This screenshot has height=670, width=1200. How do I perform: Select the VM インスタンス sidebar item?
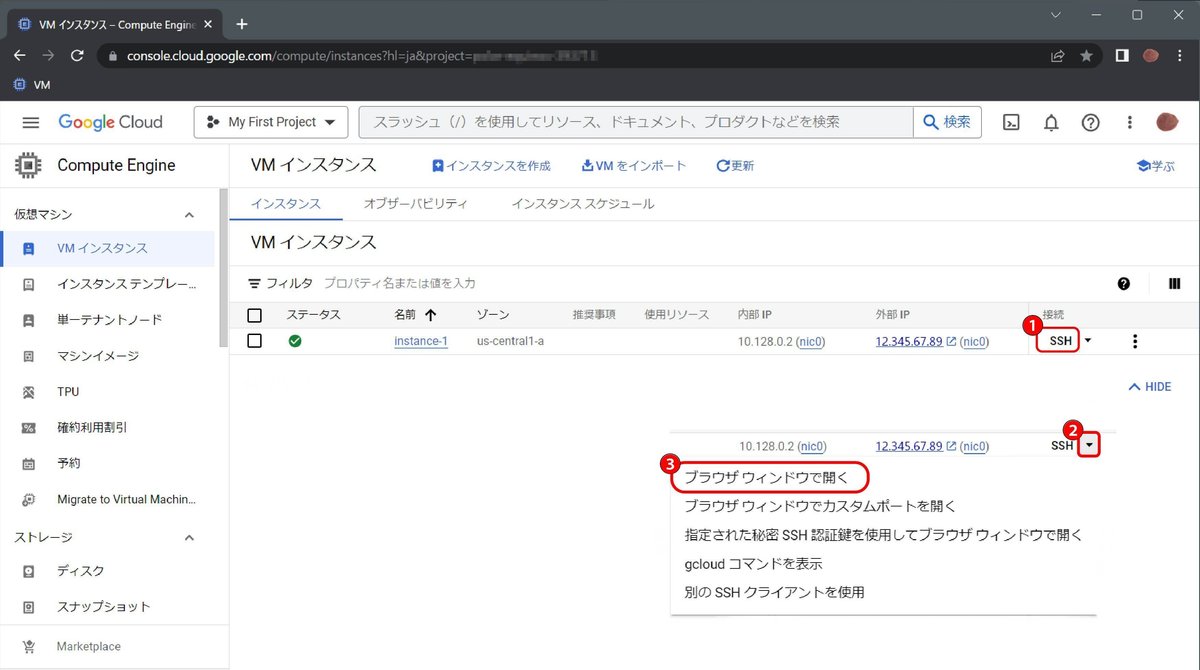tap(108, 248)
